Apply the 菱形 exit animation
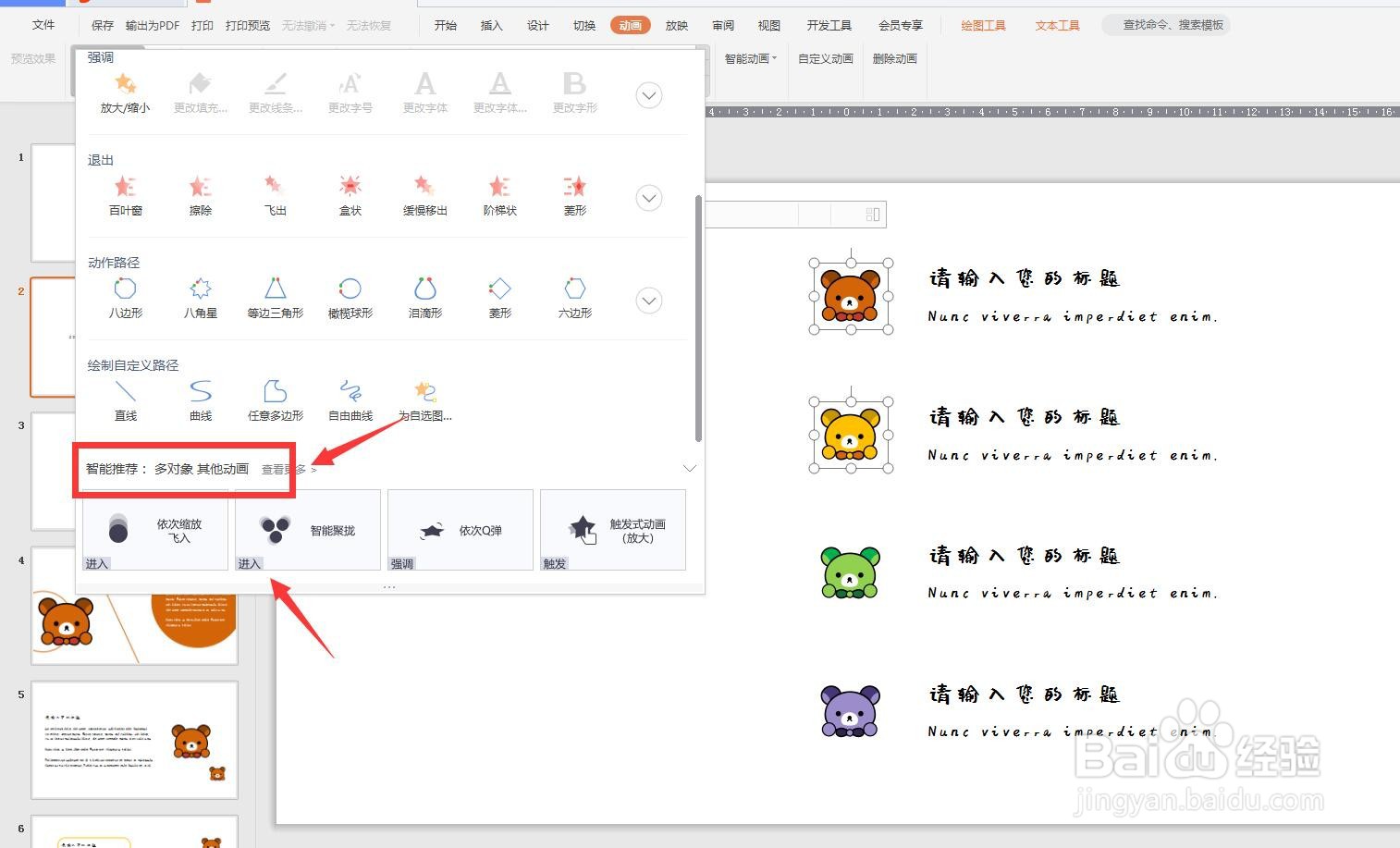The height and width of the screenshot is (848, 1400). [575, 196]
